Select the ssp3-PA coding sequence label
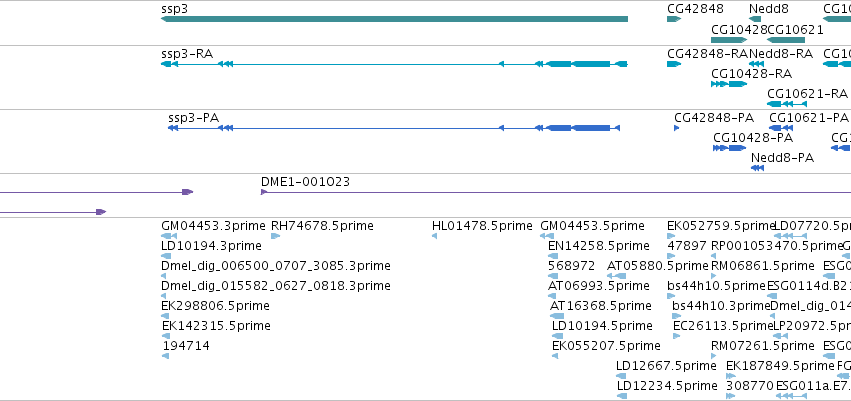 pos(194,117)
